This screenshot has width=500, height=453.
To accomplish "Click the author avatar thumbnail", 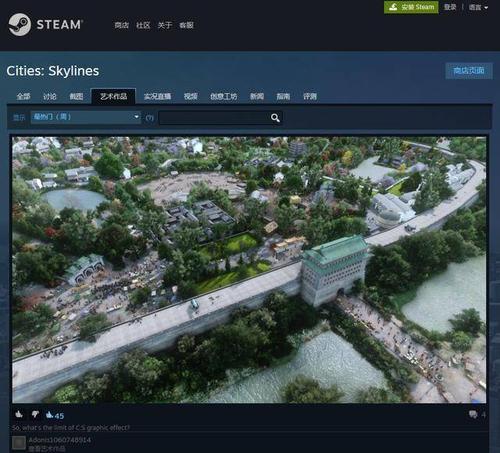I will (19, 443).
